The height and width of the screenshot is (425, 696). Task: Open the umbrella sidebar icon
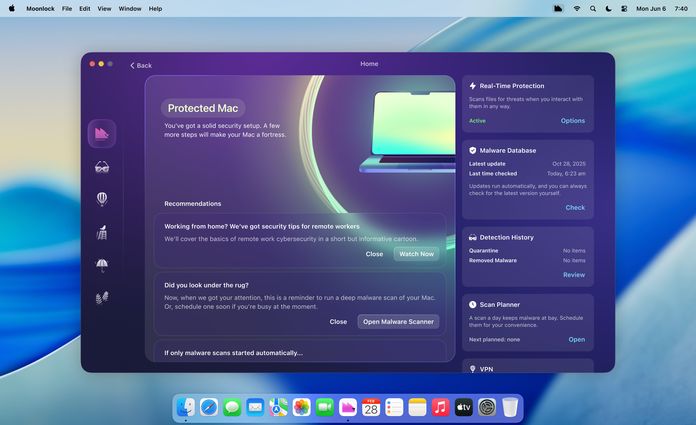(x=102, y=265)
